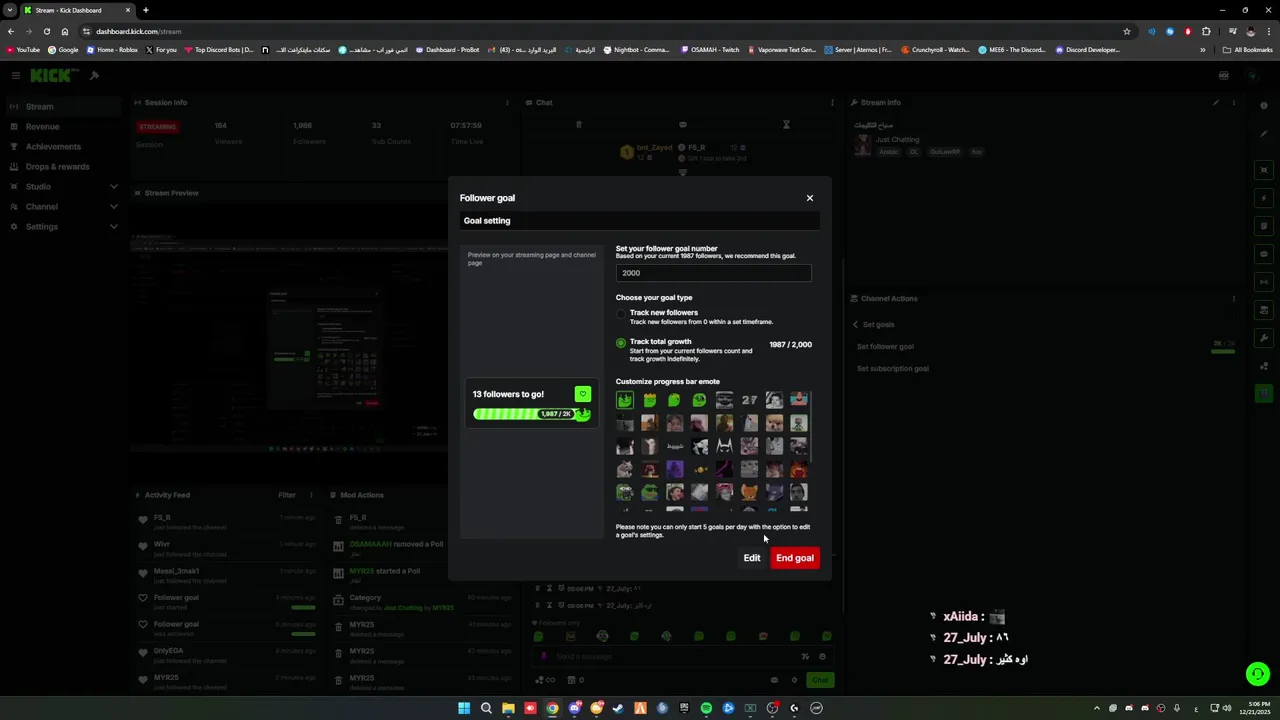Expand the Studio sidebar section
Viewport: 1280px width, 720px height.
tap(64, 186)
